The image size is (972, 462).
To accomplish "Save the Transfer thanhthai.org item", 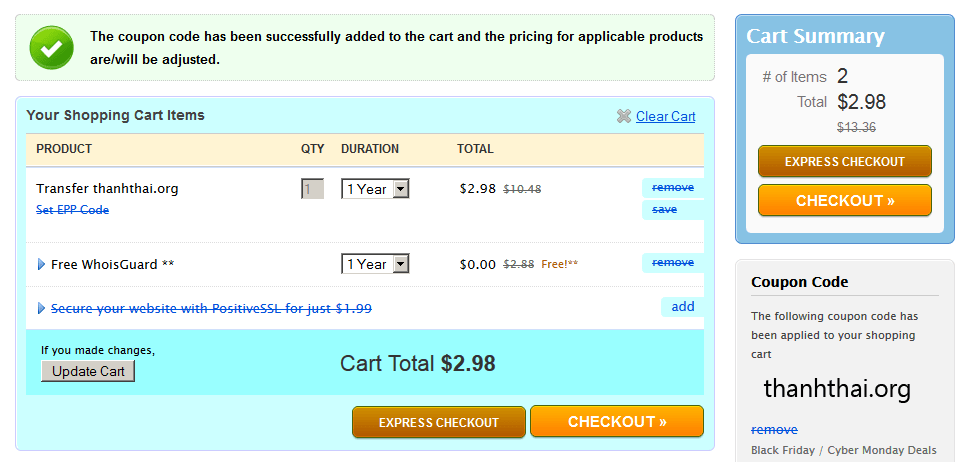I will pyautogui.click(x=664, y=210).
